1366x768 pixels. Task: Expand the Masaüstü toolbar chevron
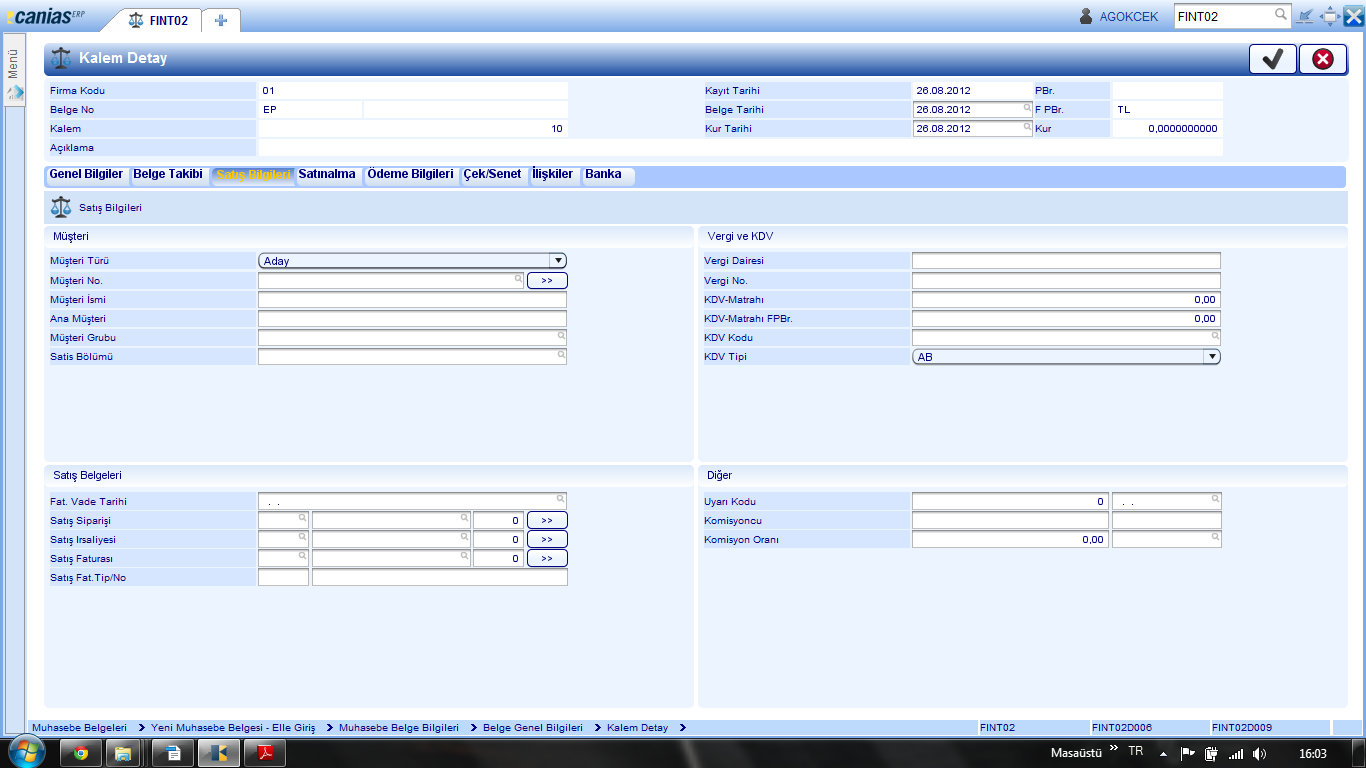pos(1114,749)
